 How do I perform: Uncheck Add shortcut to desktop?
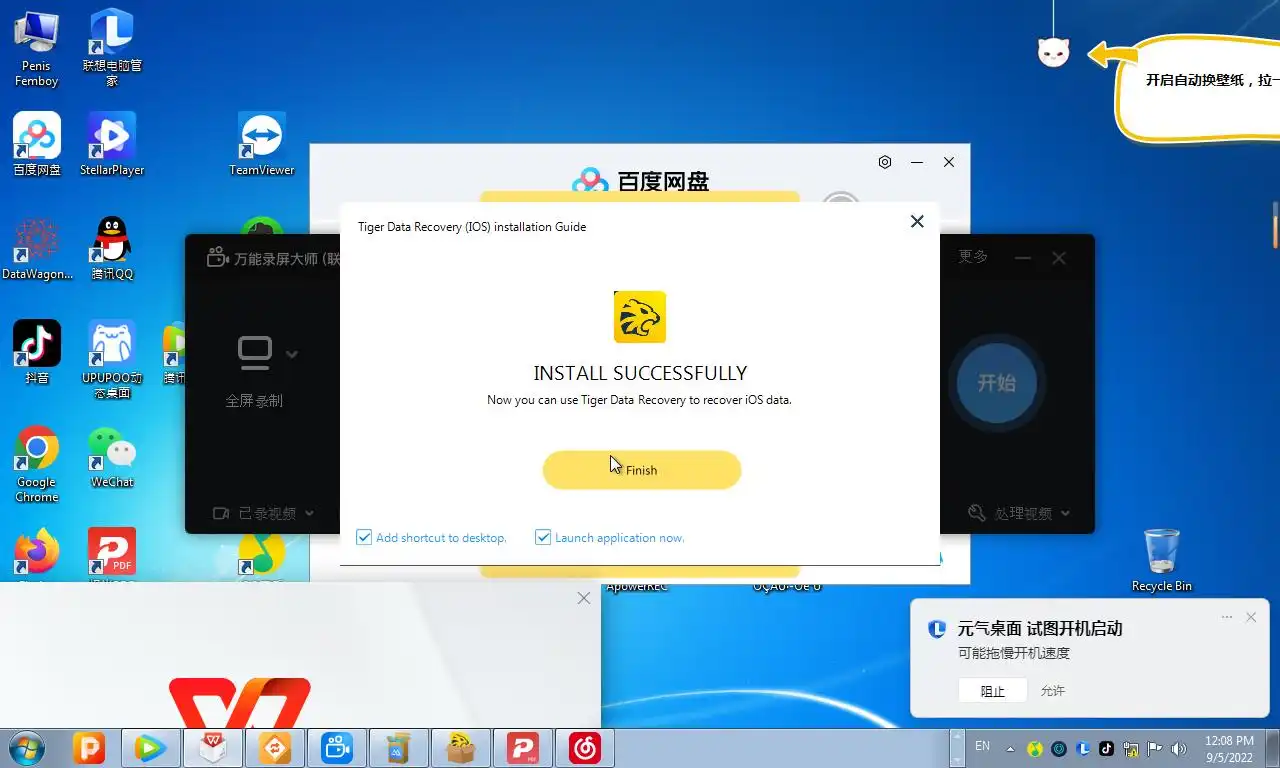pos(365,538)
